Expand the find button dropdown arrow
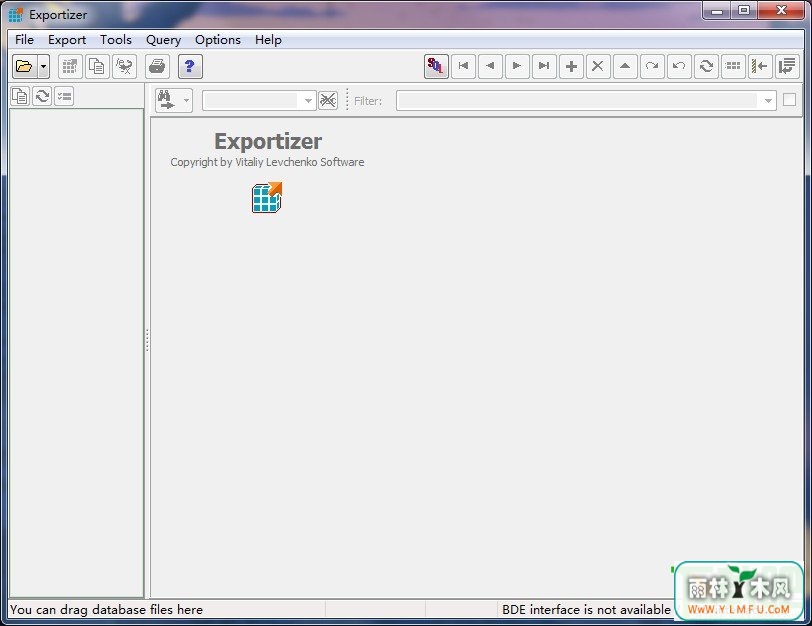This screenshot has height=626, width=812. 186,100
